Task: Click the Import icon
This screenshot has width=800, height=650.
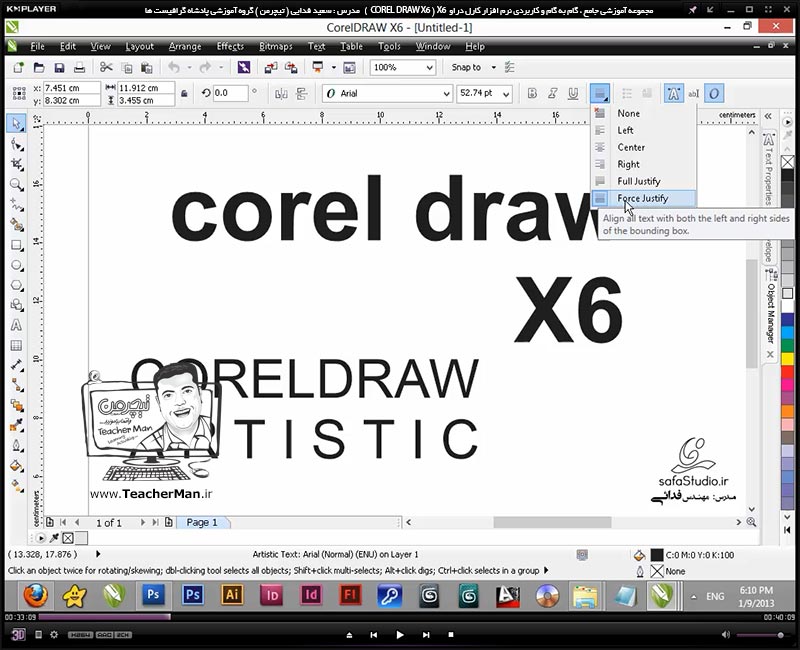Action: pyautogui.click(x=271, y=67)
